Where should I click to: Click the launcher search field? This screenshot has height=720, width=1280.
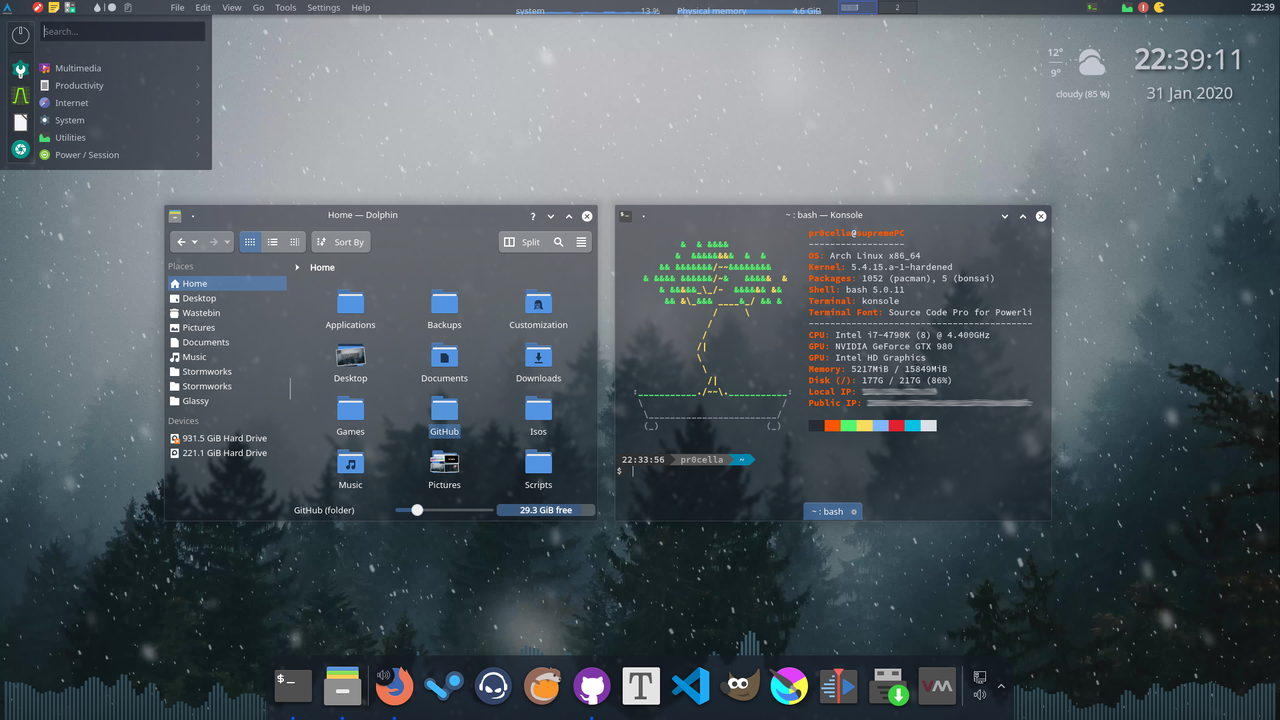point(122,30)
